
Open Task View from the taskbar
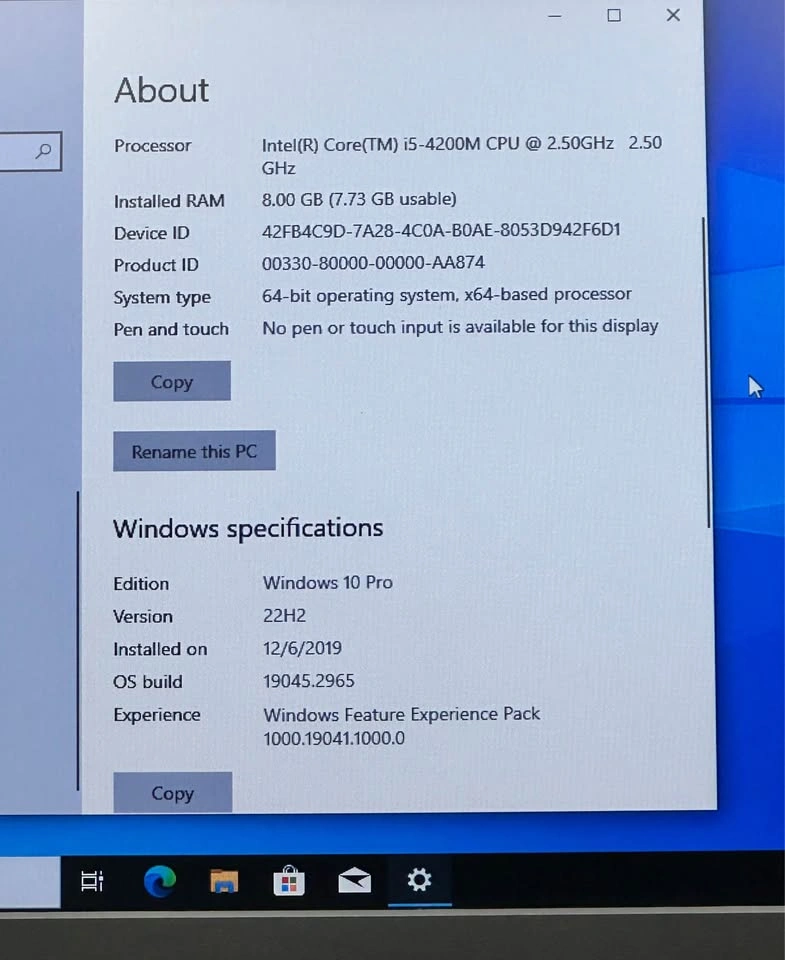(x=92, y=881)
